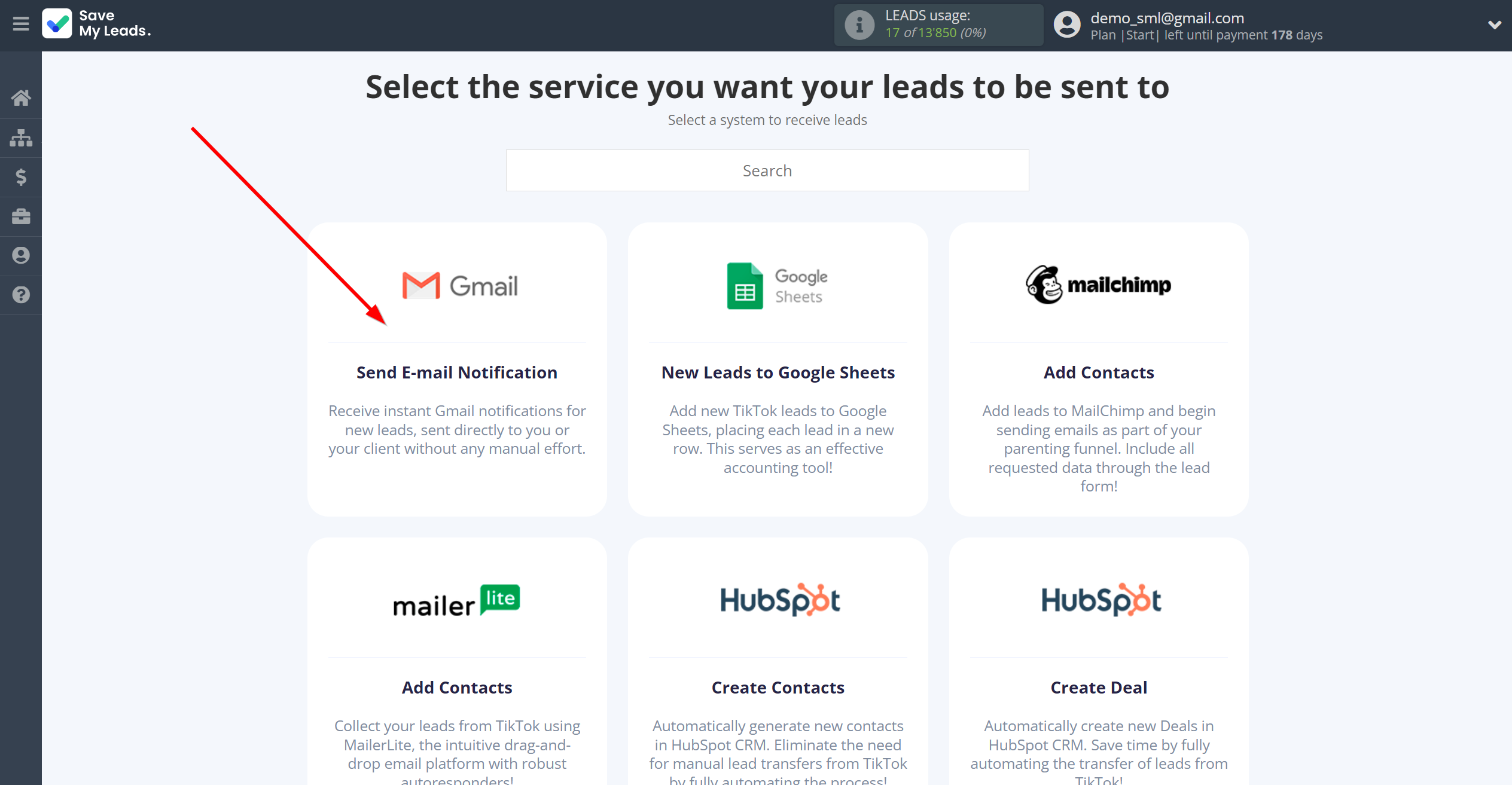Image resolution: width=1512 pixels, height=785 pixels.
Task: Click the home navigation icon
Action: coord(21,97)
